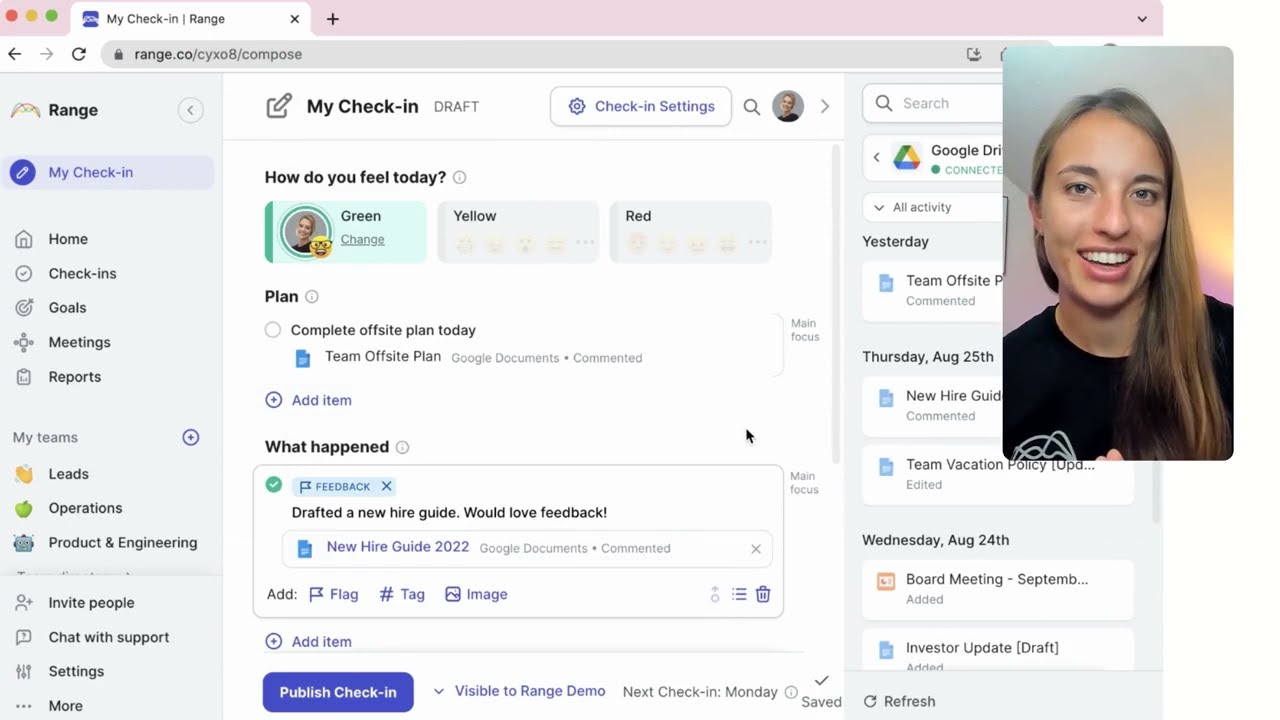Show info for How do you feel today
1280x720 pixels.
459,178
